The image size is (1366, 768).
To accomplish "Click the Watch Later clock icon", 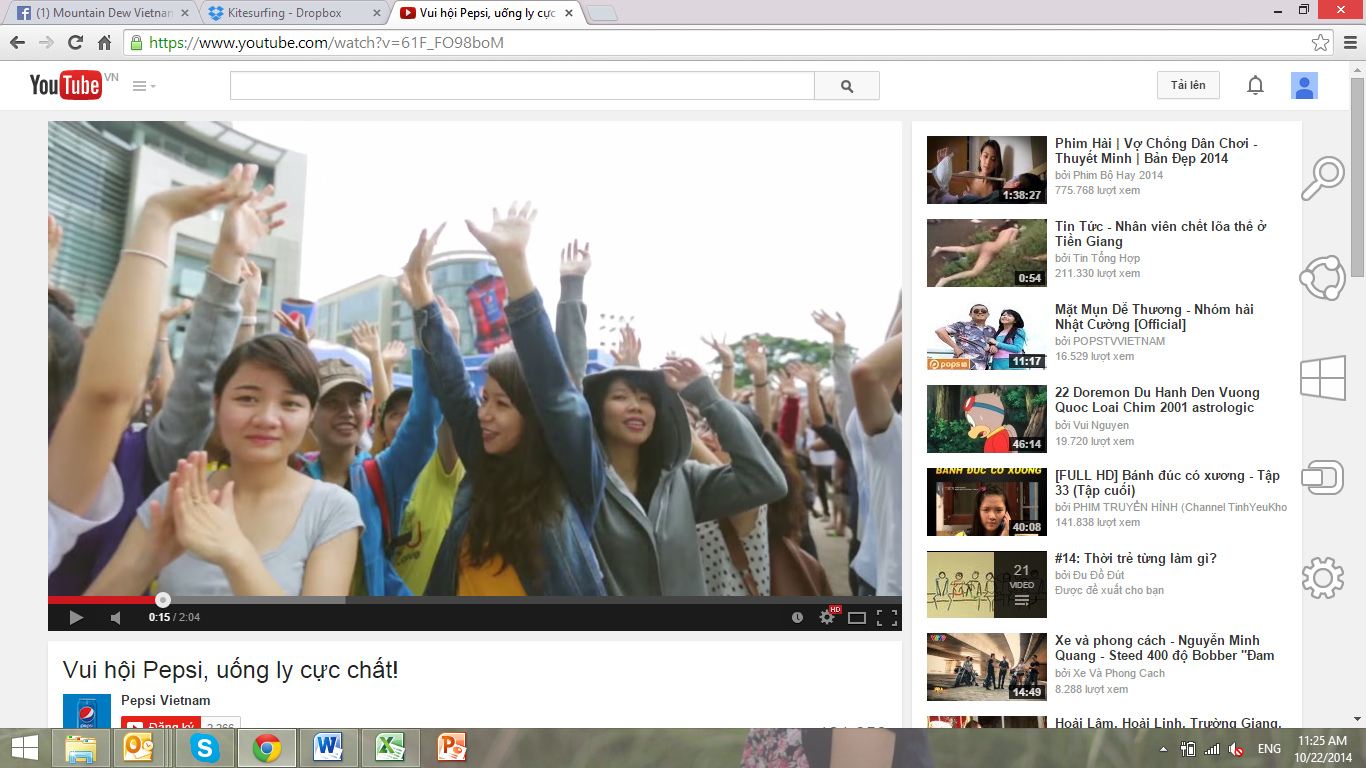I will [797, 617].
